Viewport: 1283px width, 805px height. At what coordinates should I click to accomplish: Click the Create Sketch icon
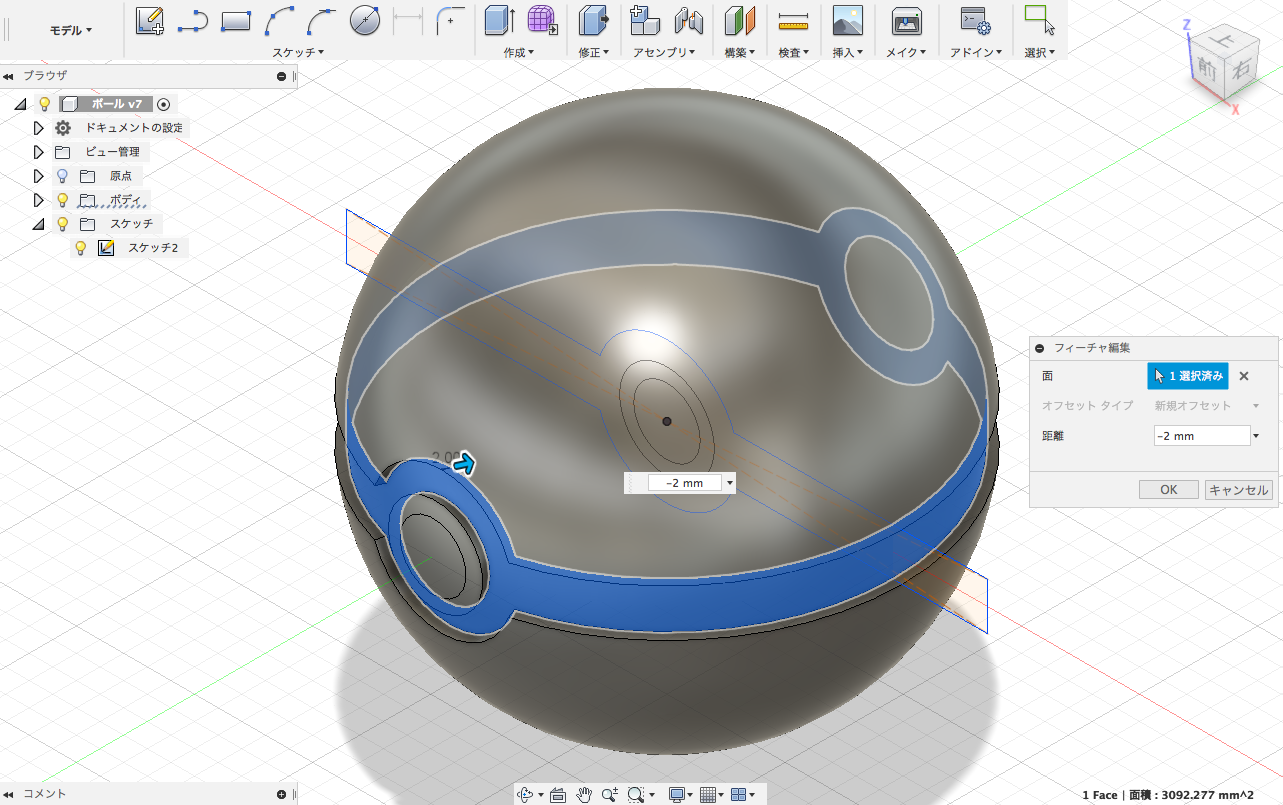(x=149, y=20)
